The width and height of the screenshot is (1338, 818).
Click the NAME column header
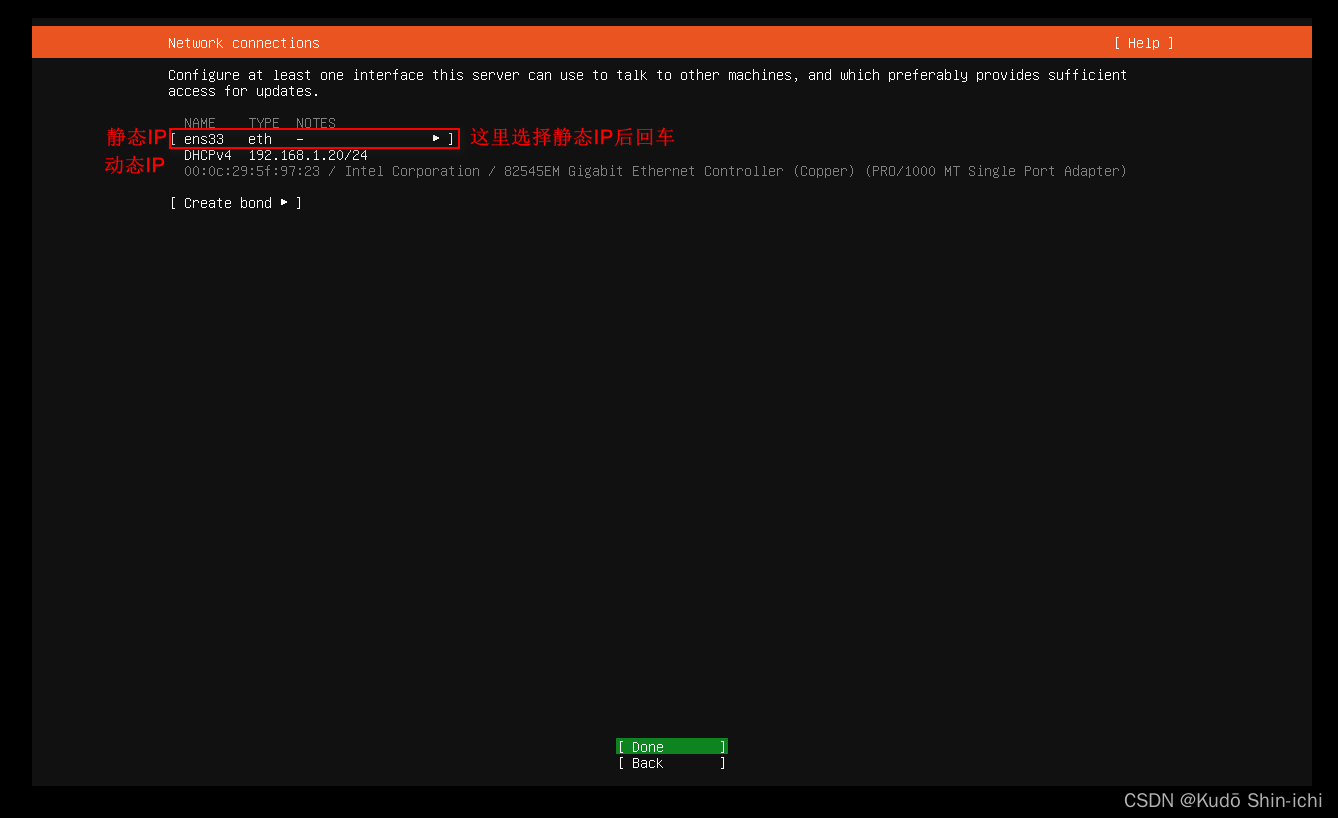(200, 123)
